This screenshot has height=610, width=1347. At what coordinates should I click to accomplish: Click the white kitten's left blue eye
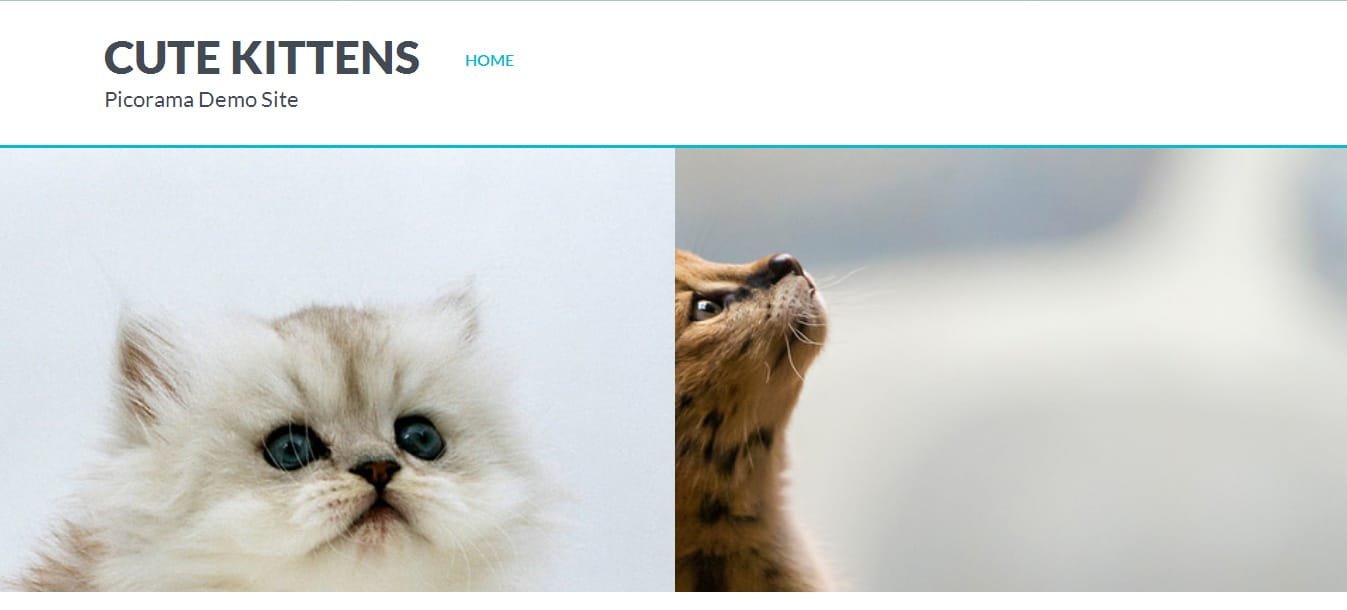coord(293,447)
